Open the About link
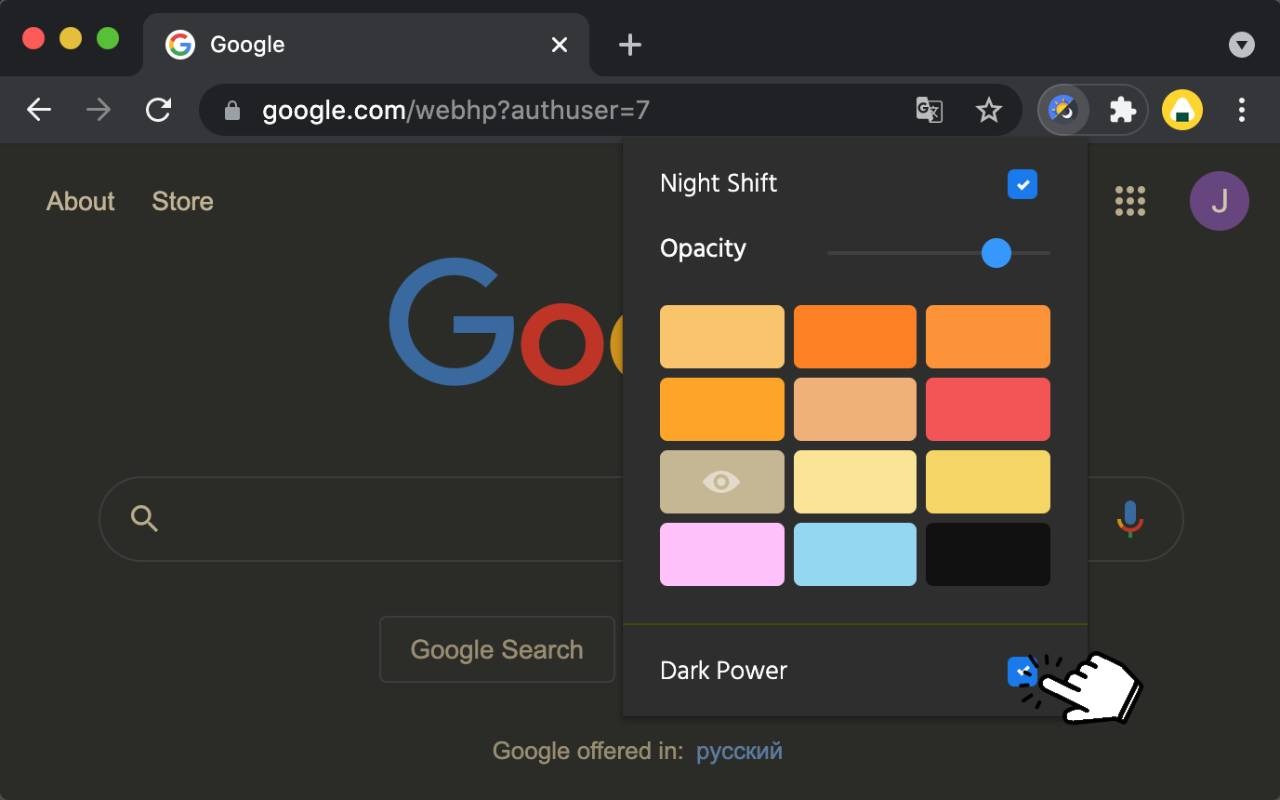Screen dimensions: 1280x800 81,201
